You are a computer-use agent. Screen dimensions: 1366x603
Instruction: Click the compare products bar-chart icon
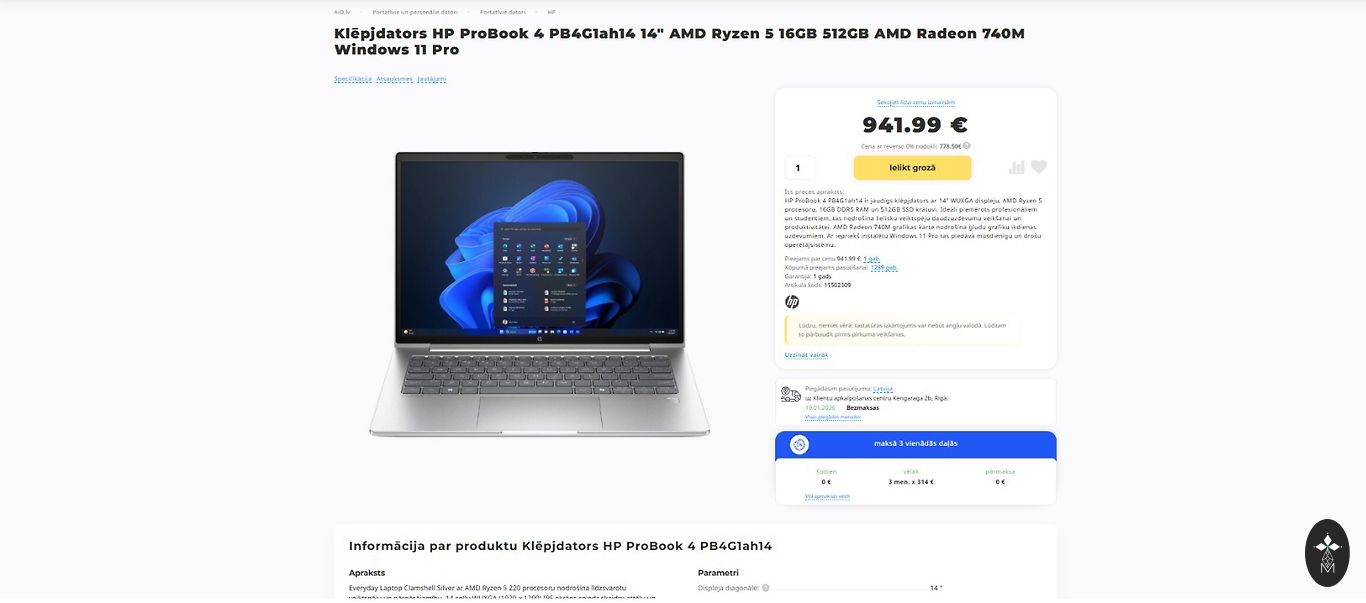[1017, 167]
